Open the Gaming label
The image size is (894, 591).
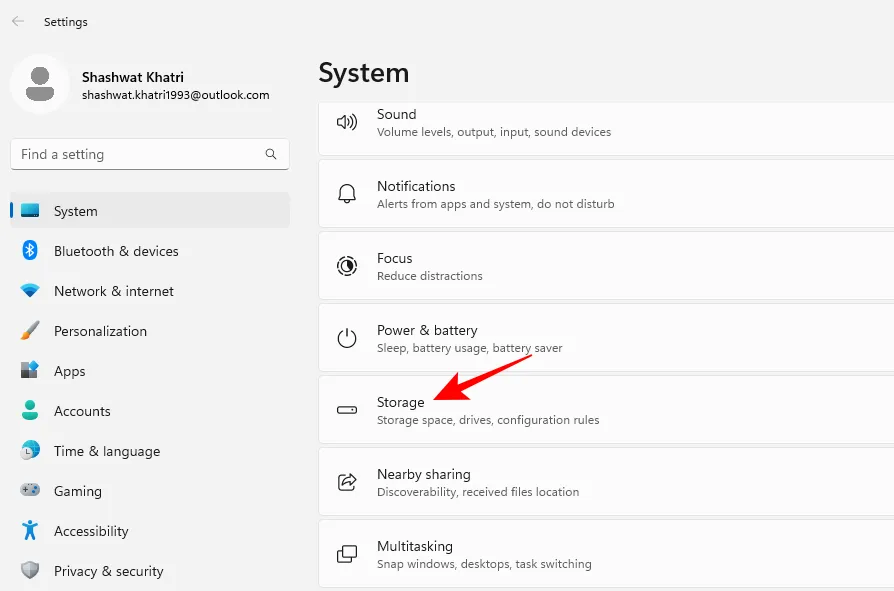[x=78, y=491]
